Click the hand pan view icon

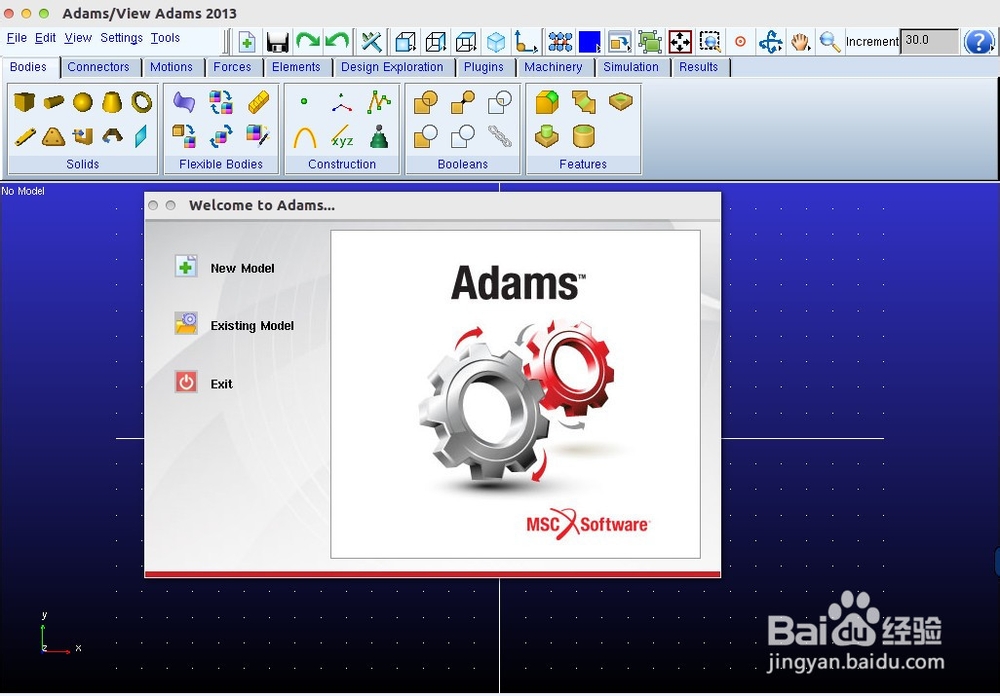click(x=800, y=42)
